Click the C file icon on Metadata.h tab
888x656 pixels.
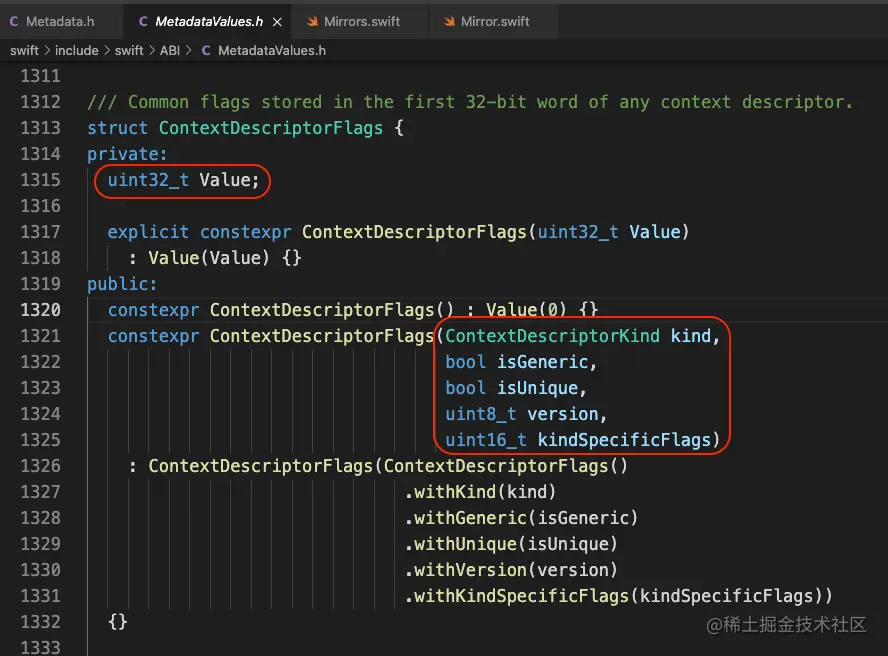pyautogui.click(x=14, y=22)
